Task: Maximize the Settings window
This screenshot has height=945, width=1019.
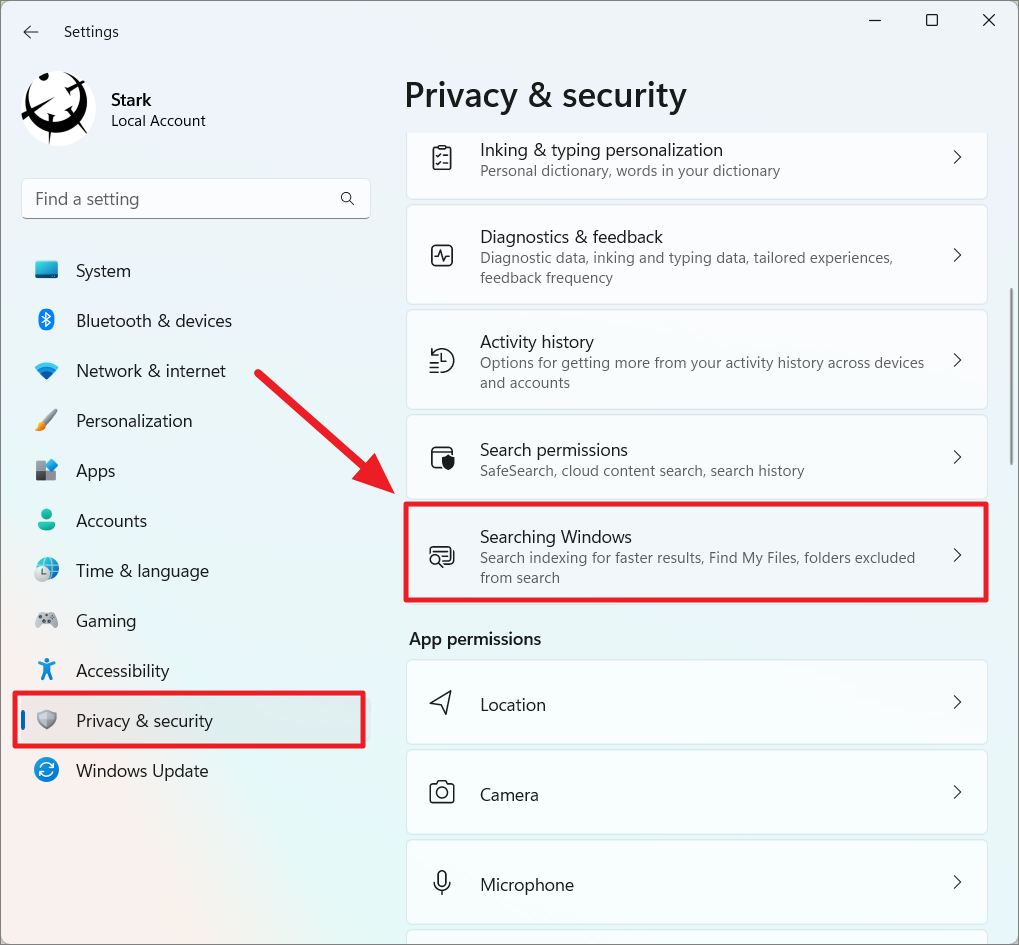Action: [x=932, y=20]
